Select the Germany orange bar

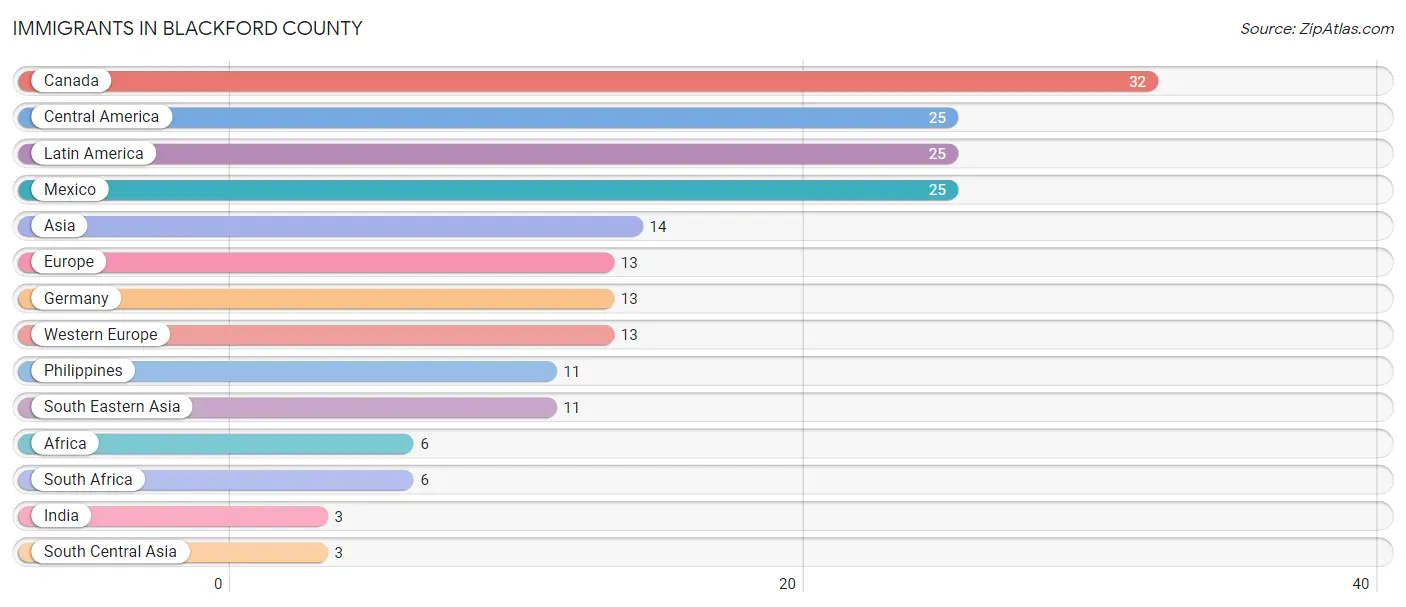coord(316,298)
